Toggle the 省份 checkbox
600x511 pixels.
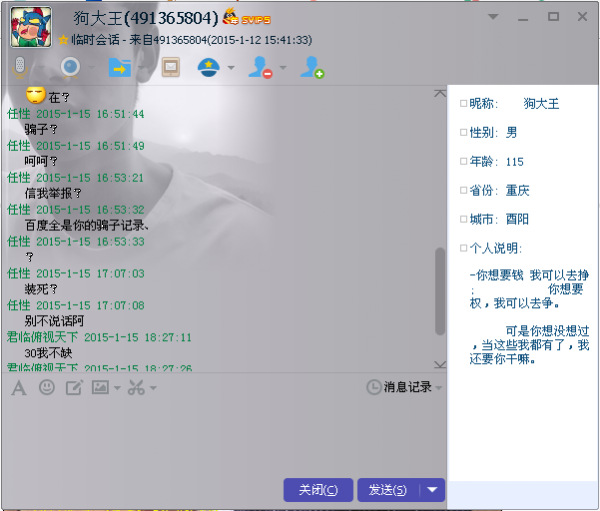coord(463,190)
